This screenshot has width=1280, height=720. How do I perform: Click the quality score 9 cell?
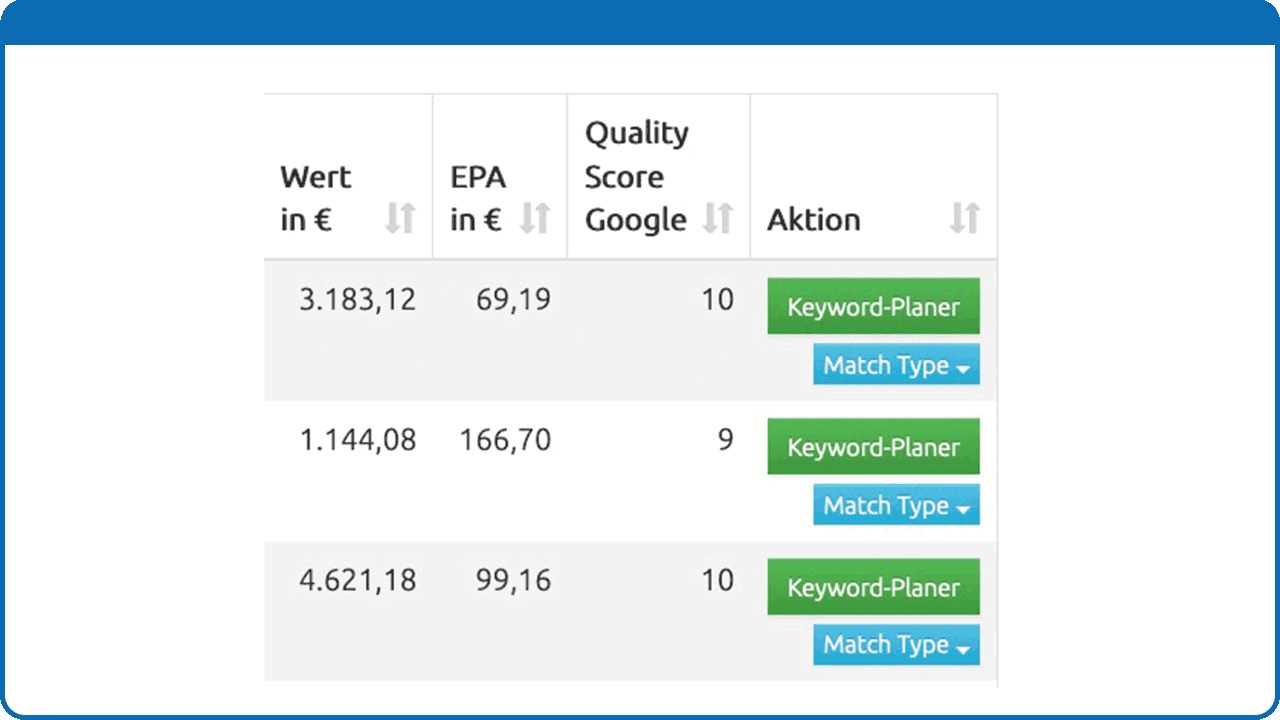click(725, 440)
